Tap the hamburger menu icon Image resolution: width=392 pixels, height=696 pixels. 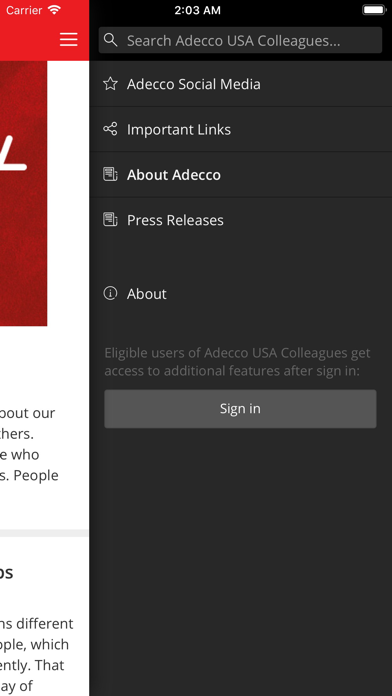69,40
